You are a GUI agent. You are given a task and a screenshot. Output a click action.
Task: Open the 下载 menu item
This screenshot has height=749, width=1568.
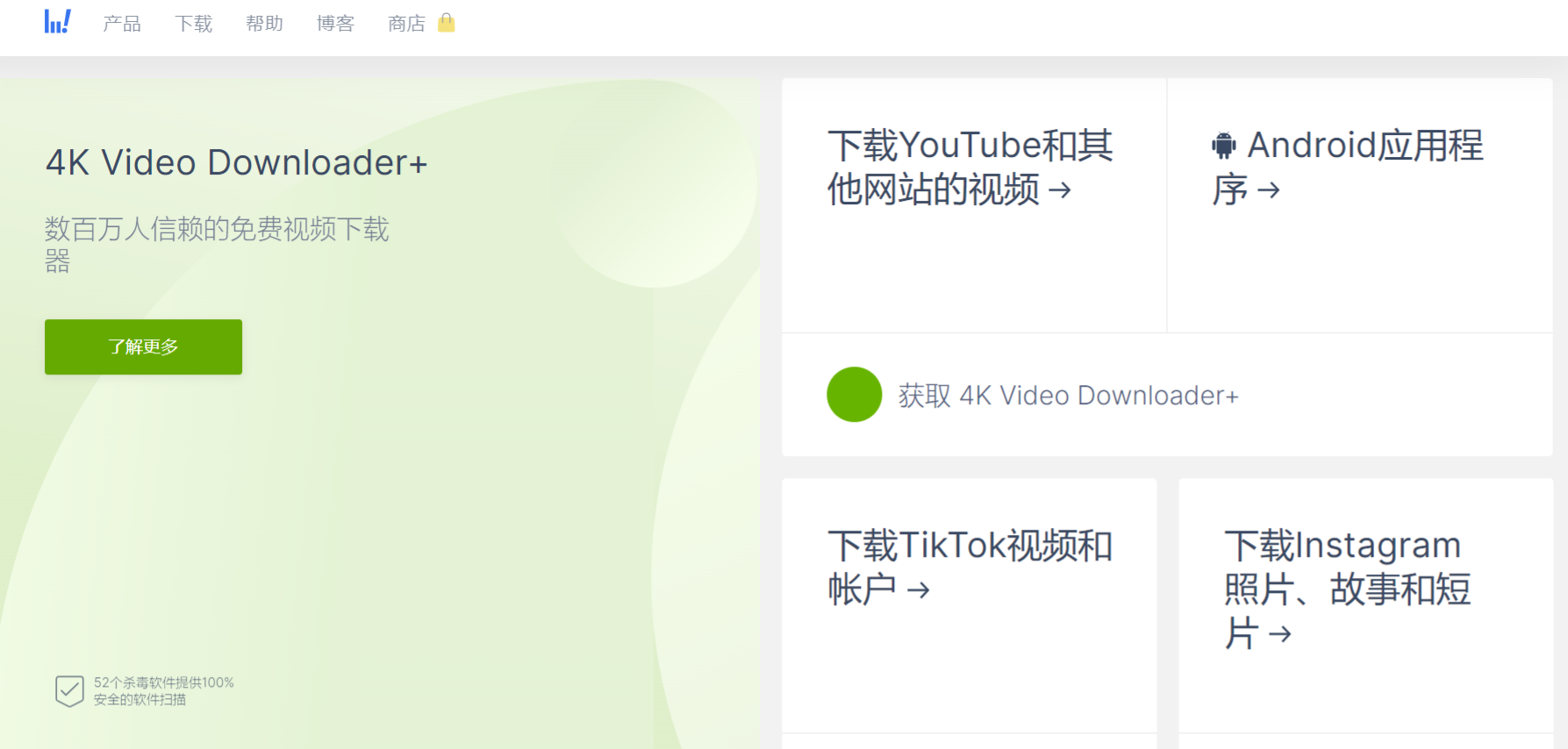tap(194, 24)
